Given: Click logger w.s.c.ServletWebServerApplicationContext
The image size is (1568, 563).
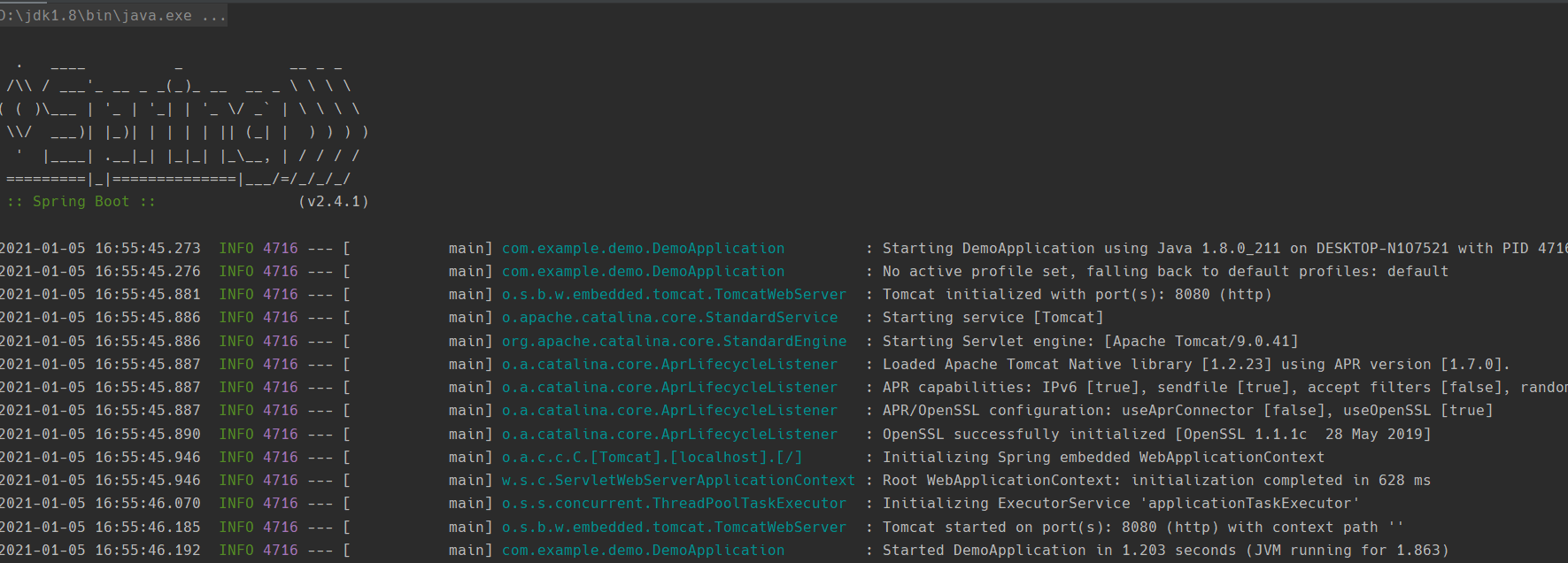Looking at the screenshot, I should [x=679, y=480].
